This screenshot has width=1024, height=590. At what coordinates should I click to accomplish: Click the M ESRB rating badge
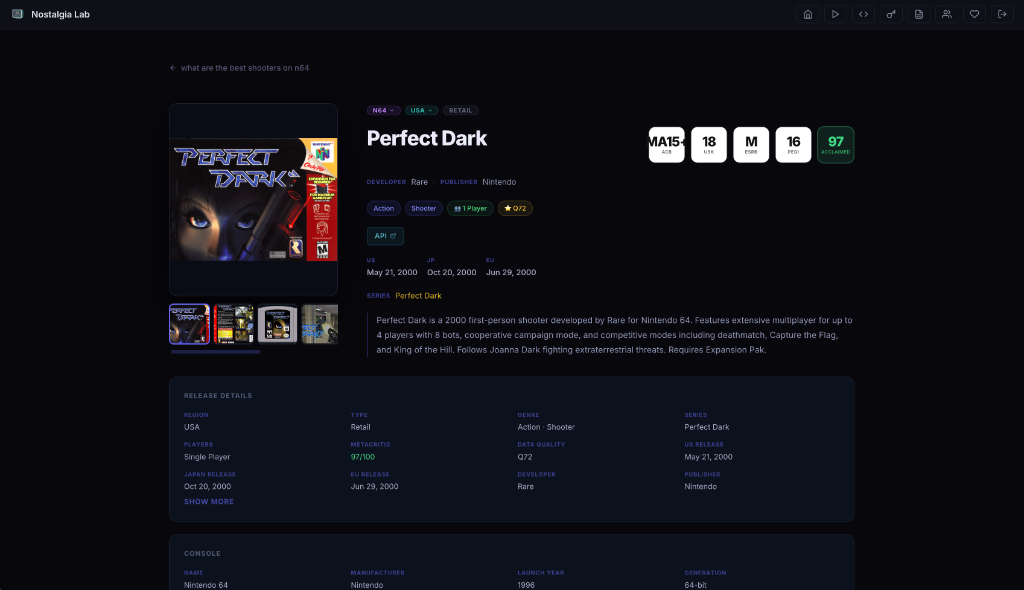click(x=751, y=144)
